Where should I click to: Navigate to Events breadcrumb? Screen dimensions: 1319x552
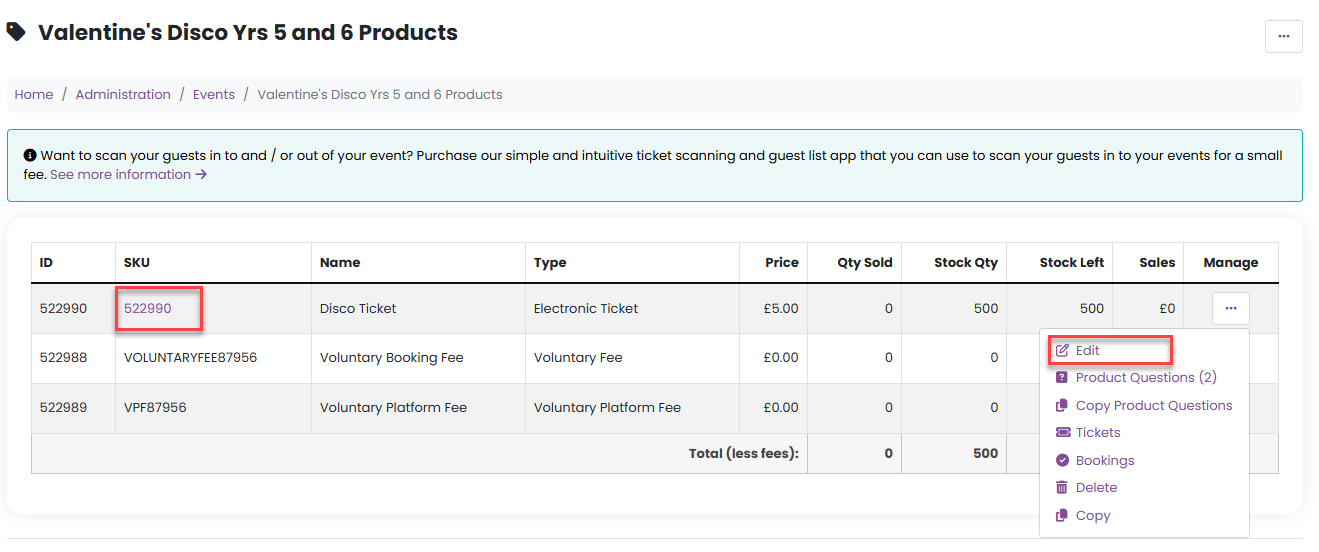point(214,95)
